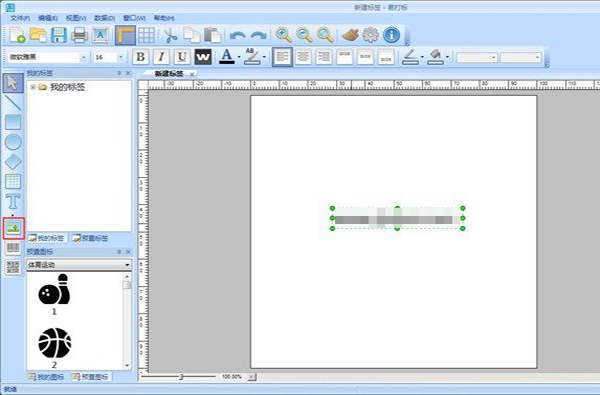Switch to the 预置标签 tab
The image size is (600, 395).
click(91, 238)
